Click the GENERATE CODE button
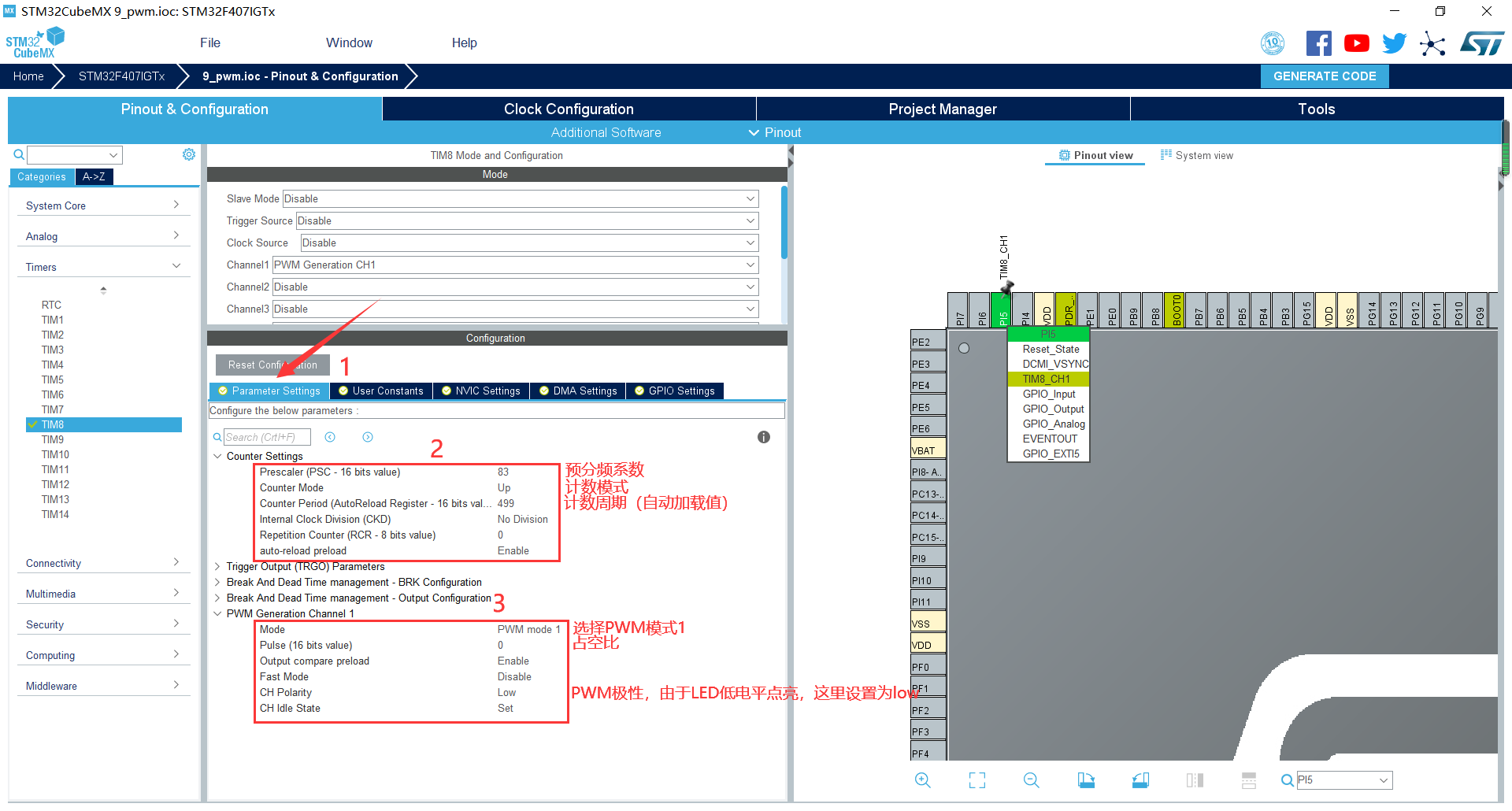 pyautogui.click(x=1324, y=76)
